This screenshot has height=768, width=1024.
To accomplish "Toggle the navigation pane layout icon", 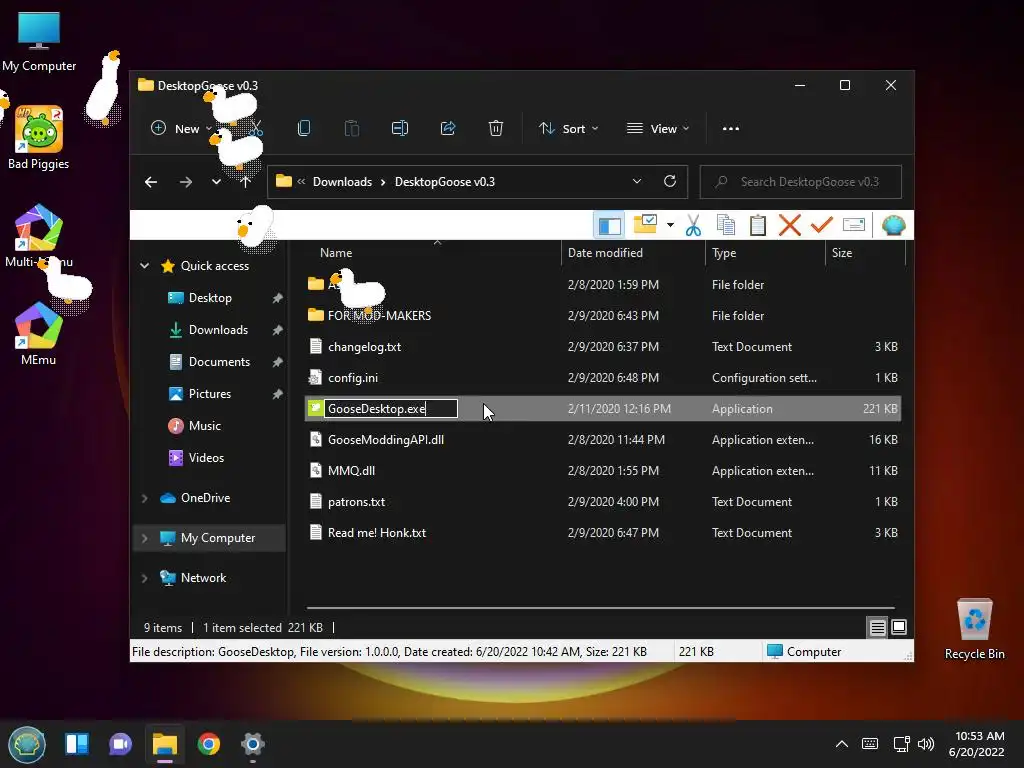I will [x=609, y=225].
